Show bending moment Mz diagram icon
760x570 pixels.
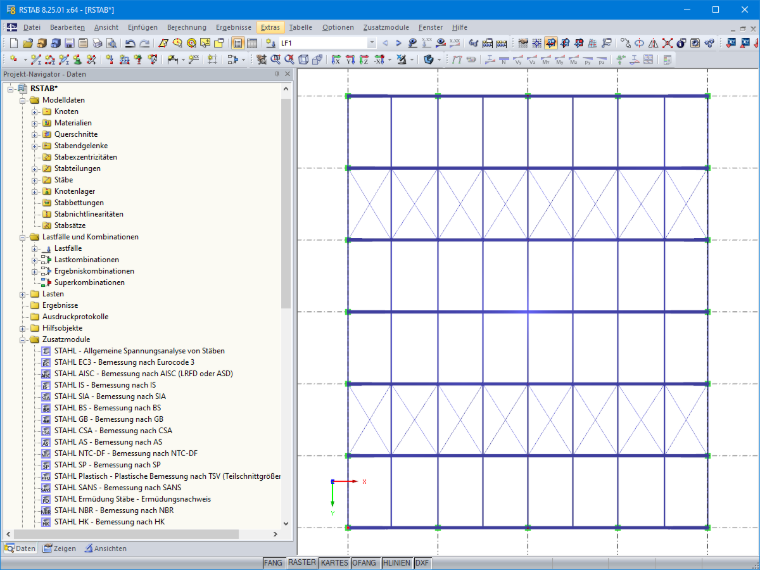pyautogui.click(x=574, y=60)
